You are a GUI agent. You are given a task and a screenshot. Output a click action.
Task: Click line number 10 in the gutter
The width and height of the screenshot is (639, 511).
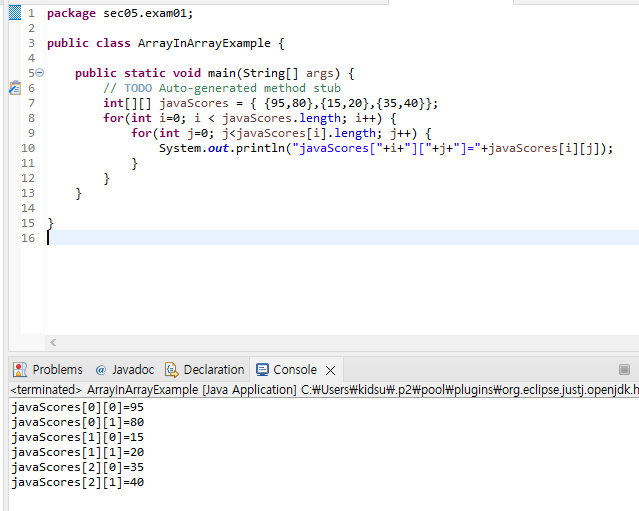click(28, 148)
